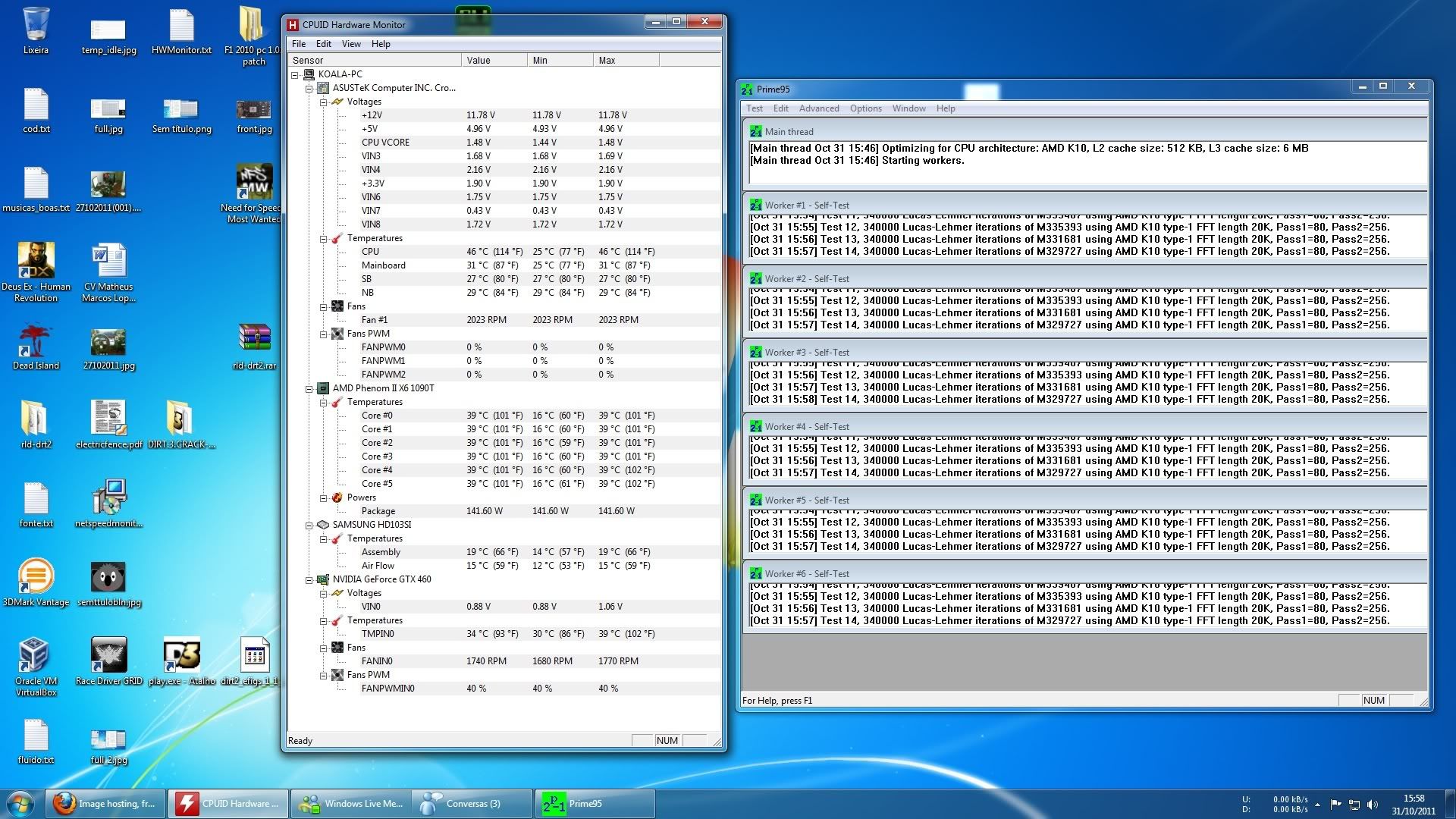The image size is (1456, 819).
Task: Open the Race Driver GRID shortcut
Action: coord(108,655)
